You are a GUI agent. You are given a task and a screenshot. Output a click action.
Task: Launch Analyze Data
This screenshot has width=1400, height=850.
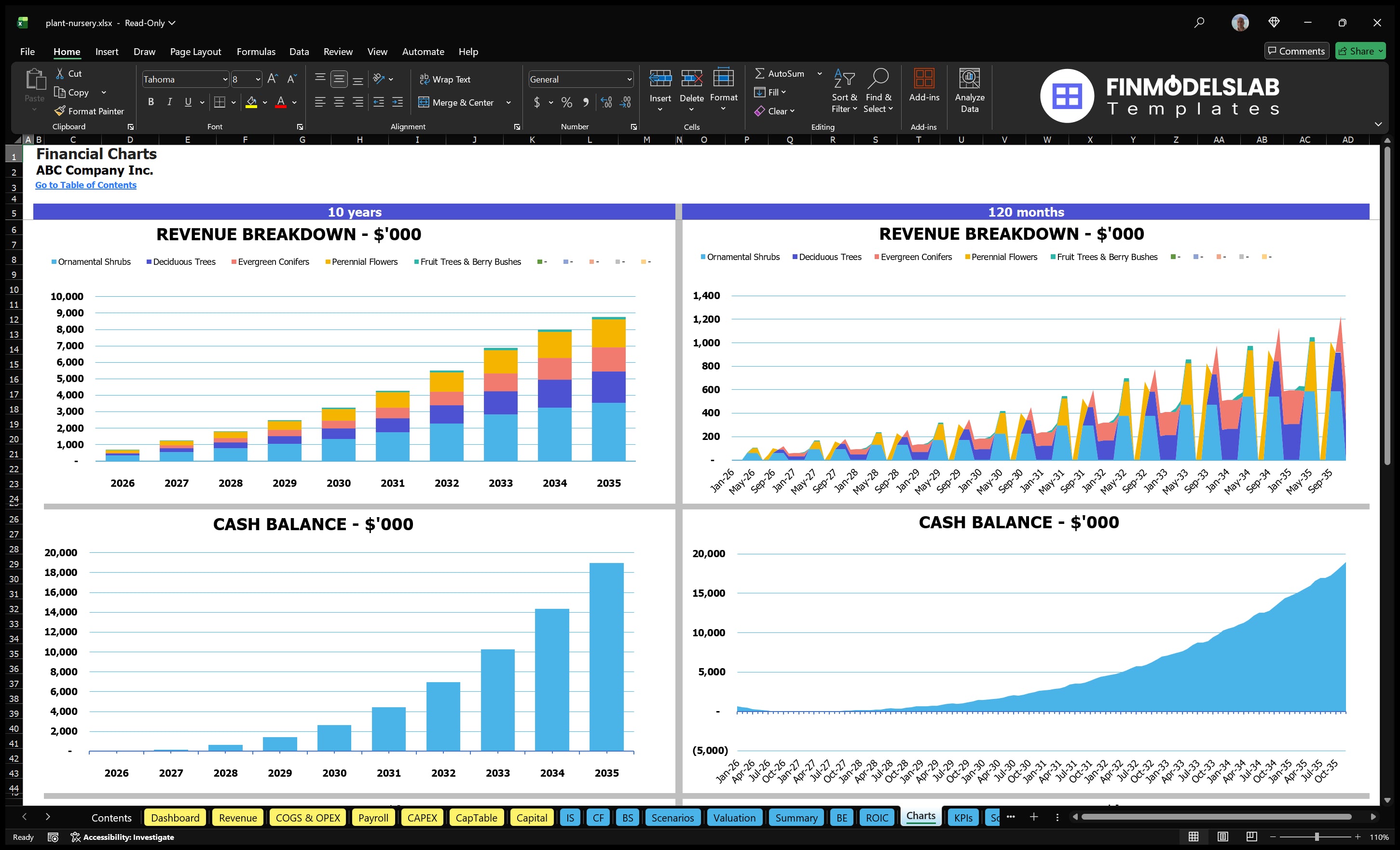970,91
